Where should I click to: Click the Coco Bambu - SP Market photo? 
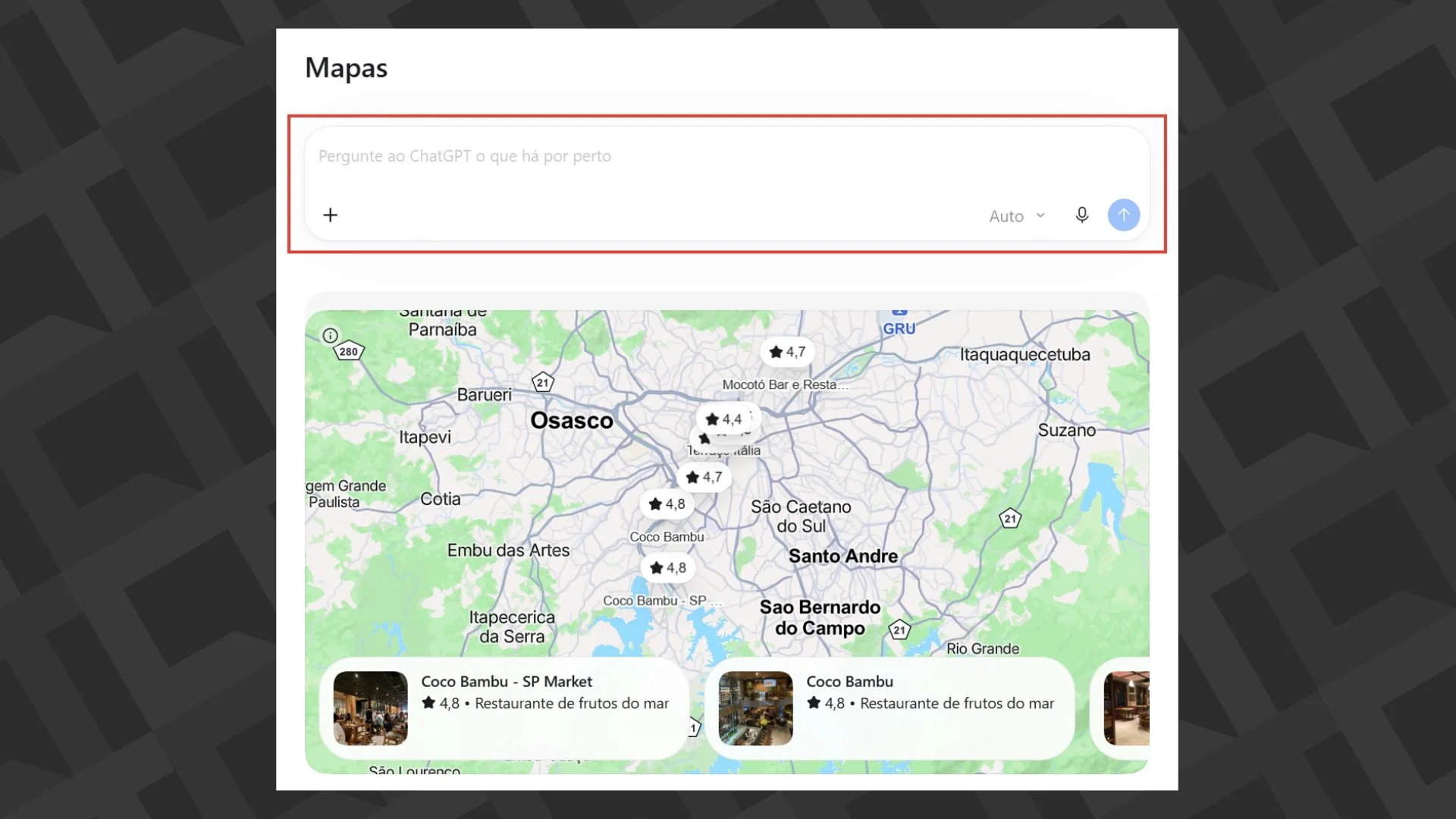click(370, 708)
